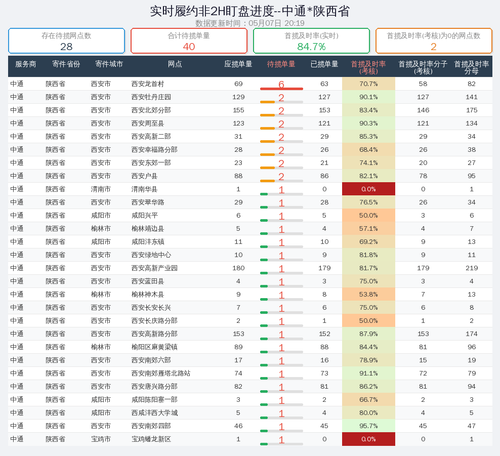Select the 西安长庆路分部 station name
500x456 pixels.
click(154, 321)
